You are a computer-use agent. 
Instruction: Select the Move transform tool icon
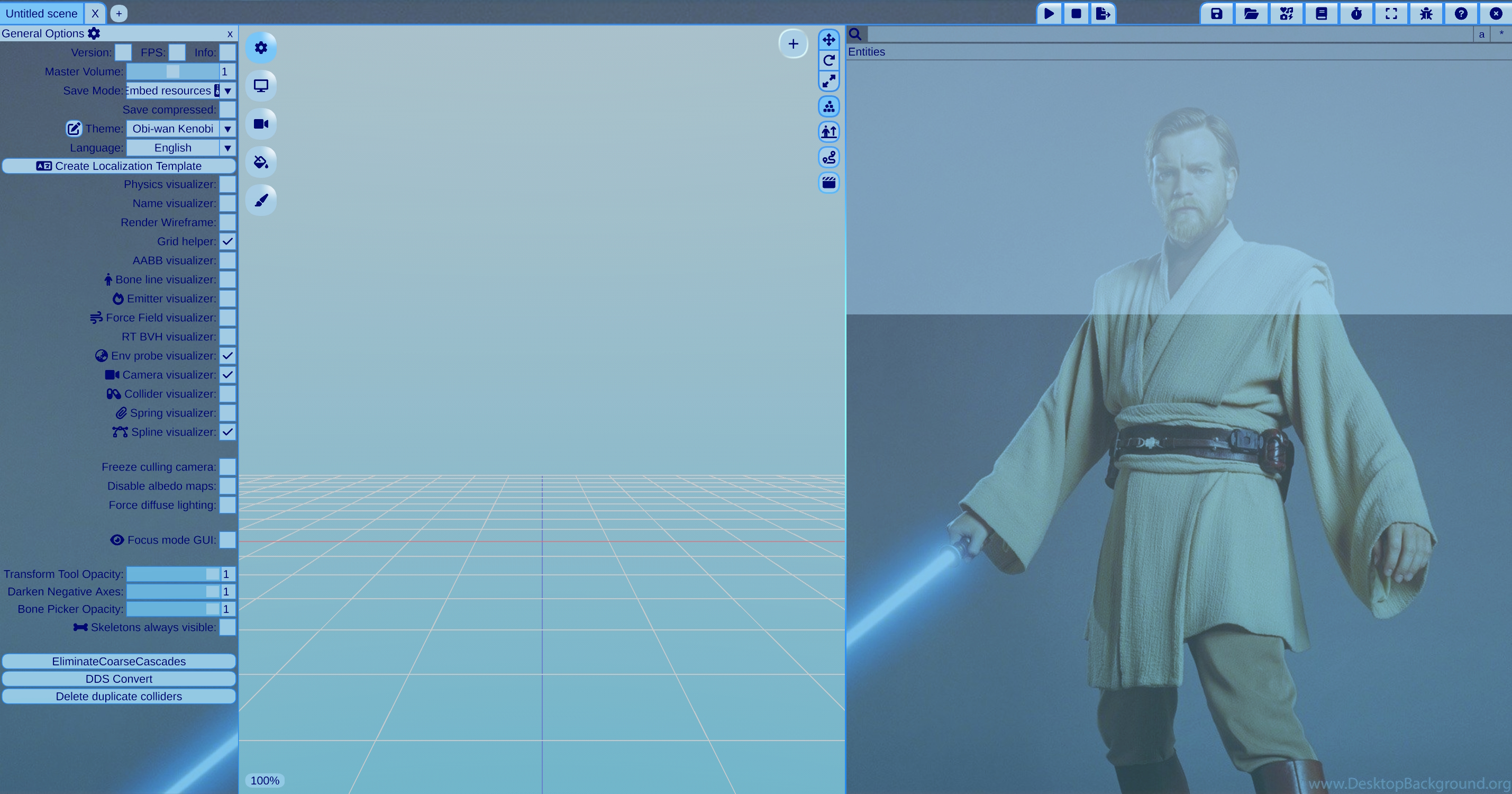coord(829,39)
